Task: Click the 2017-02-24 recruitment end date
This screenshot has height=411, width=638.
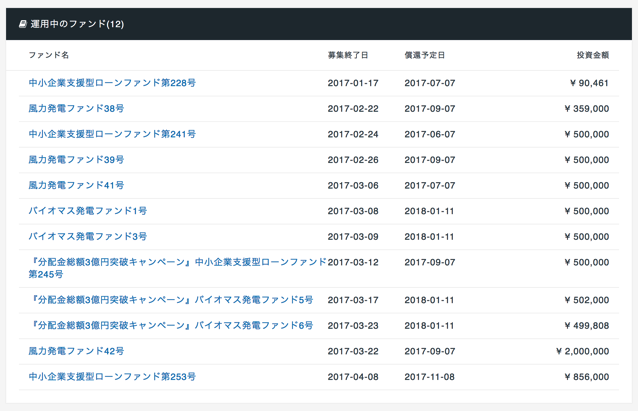Action: (353, 135)
